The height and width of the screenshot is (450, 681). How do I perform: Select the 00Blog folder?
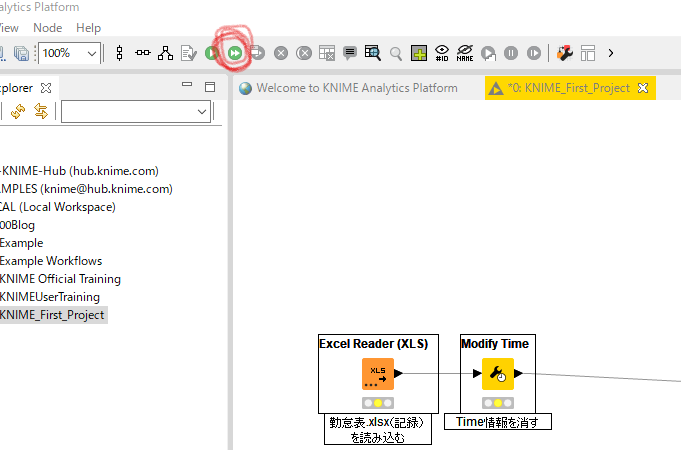(x=17, y=225)
